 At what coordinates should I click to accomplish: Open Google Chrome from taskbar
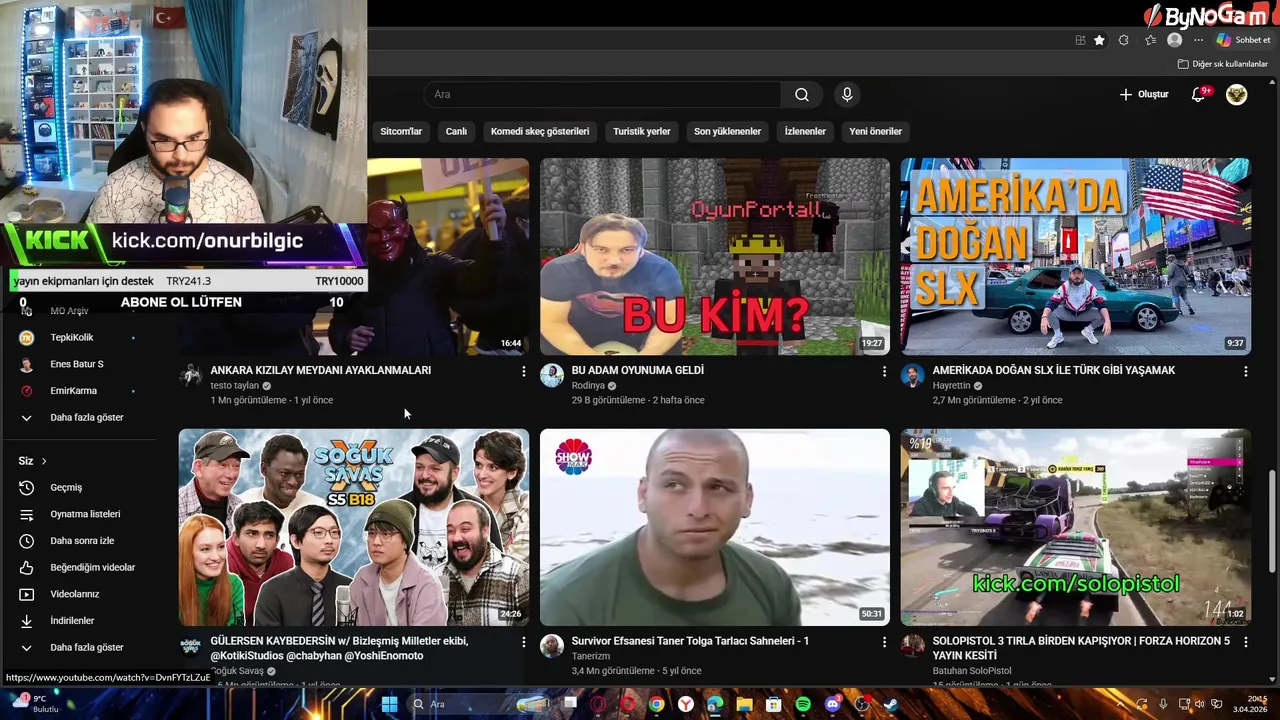[656, 704]
